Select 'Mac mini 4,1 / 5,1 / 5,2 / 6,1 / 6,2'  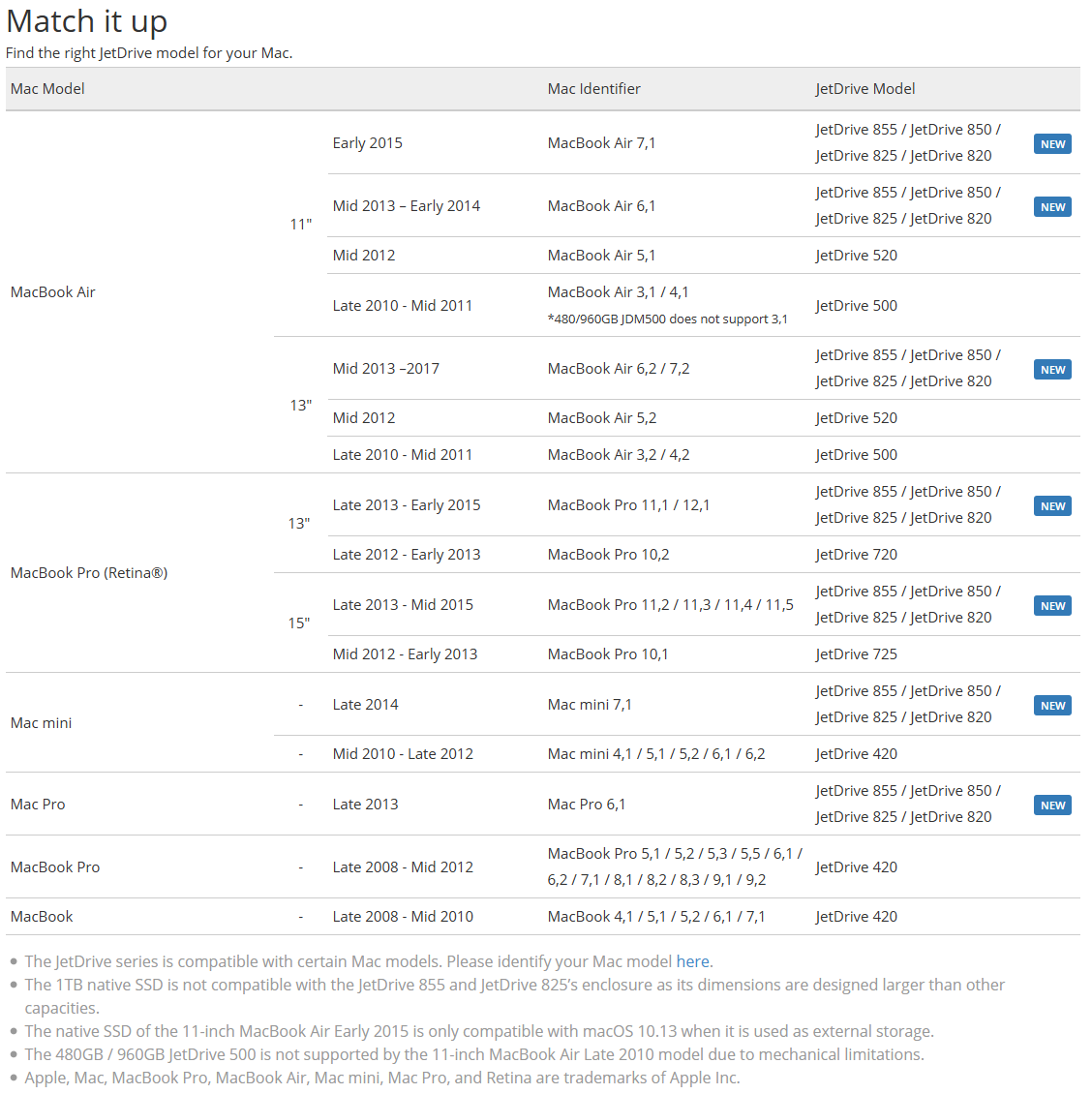pos(656,754)
